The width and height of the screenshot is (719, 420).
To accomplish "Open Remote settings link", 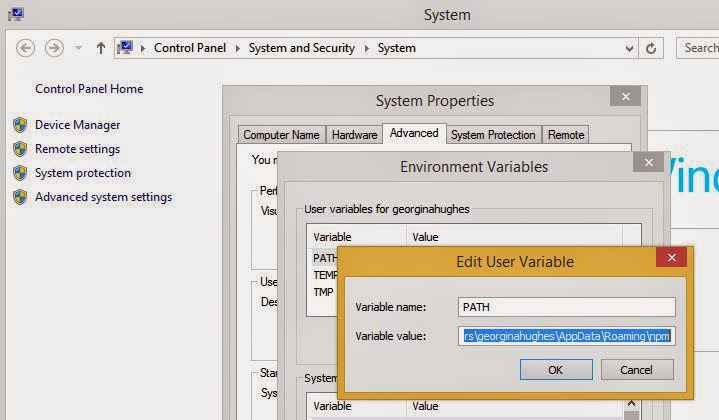I will click(x=77, y=149).
